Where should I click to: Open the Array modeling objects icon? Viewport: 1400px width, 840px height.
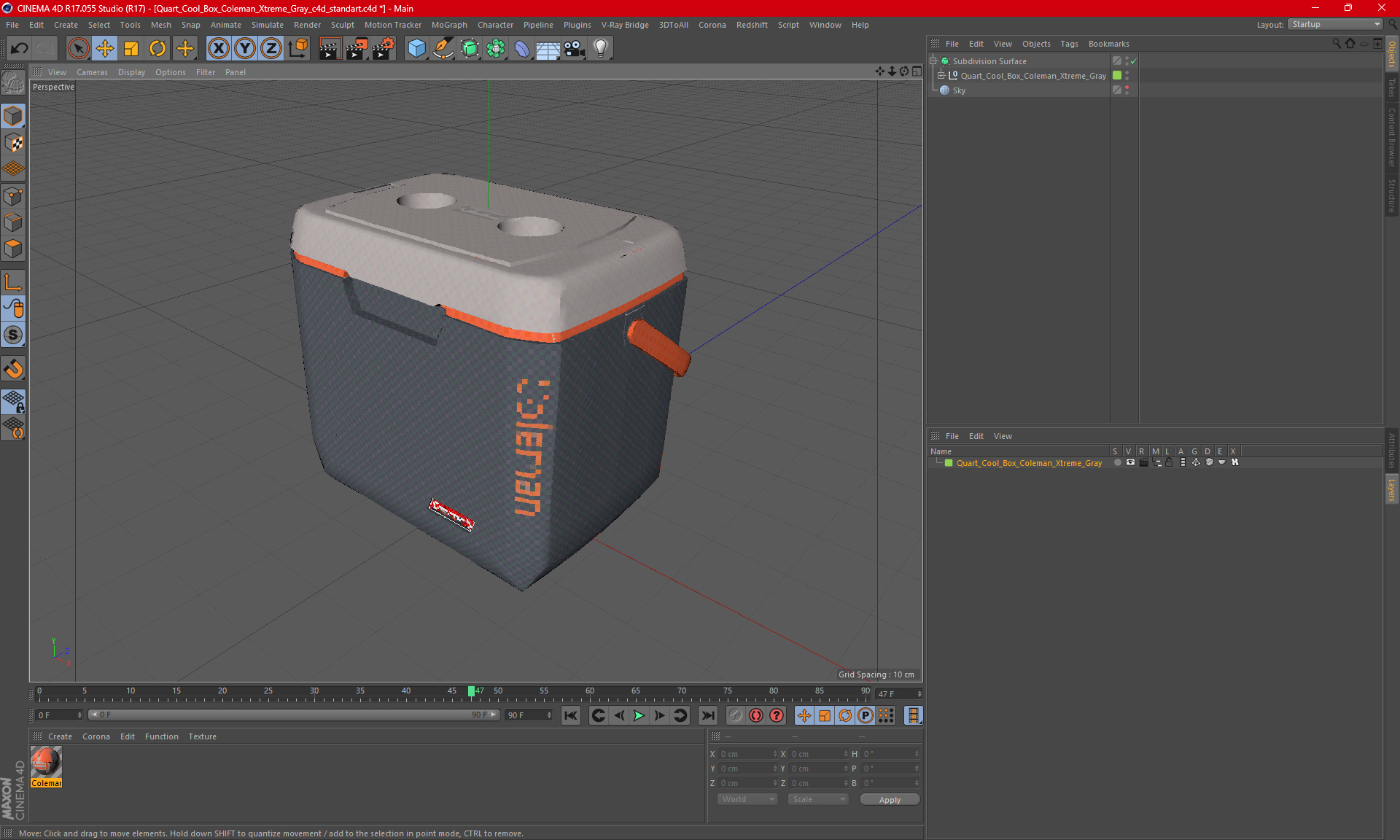coord(496,49)
